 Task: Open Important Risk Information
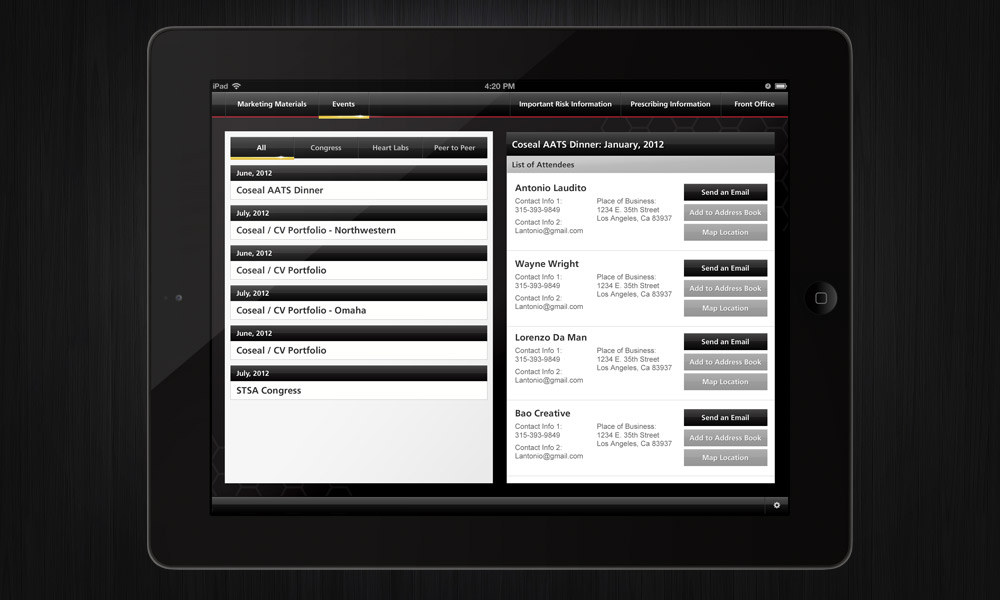(565, 104)
